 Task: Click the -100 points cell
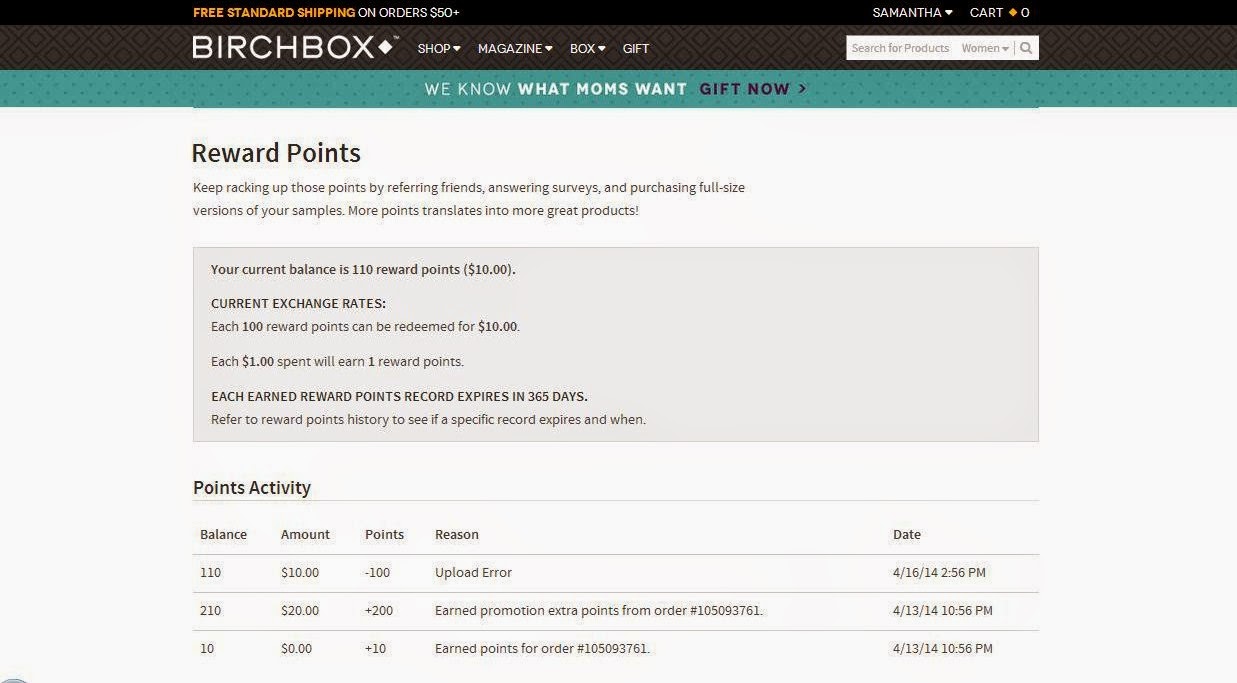378,572
